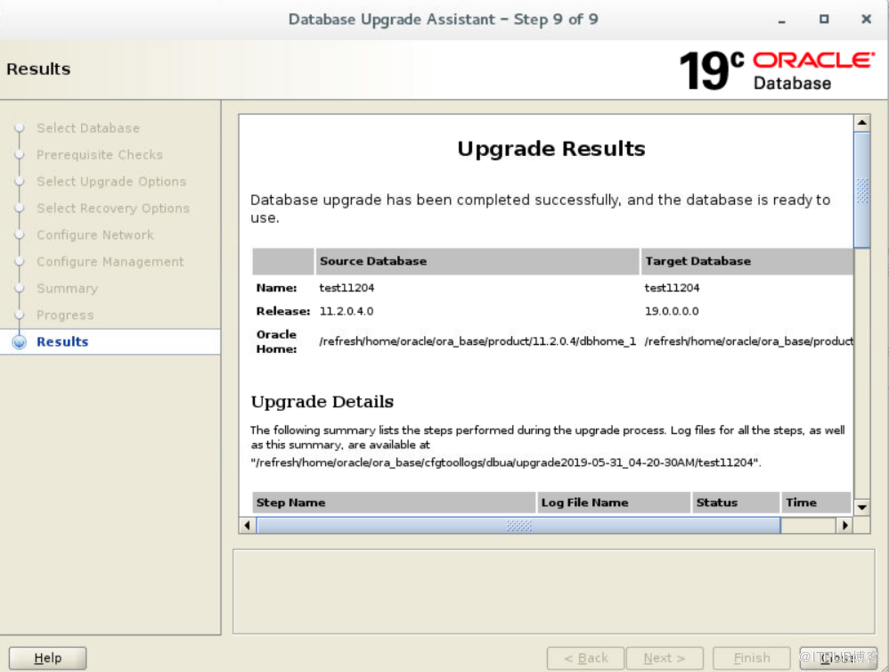Select the Results step in sidebar
Viewport: 889px width, 672px height.
pyautogui.click(x=62, y=342)
